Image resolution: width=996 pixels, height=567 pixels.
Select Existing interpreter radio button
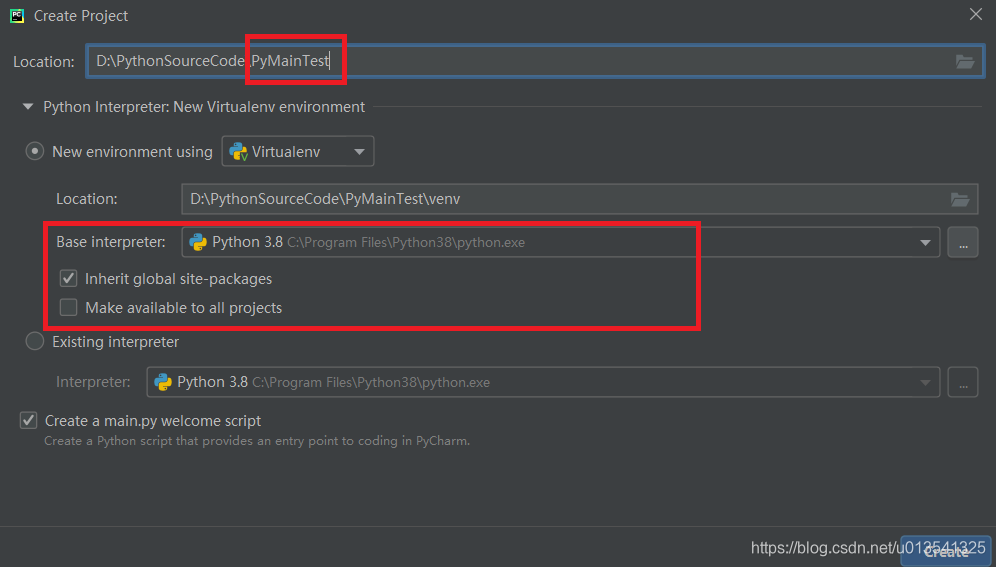point(34,342)
